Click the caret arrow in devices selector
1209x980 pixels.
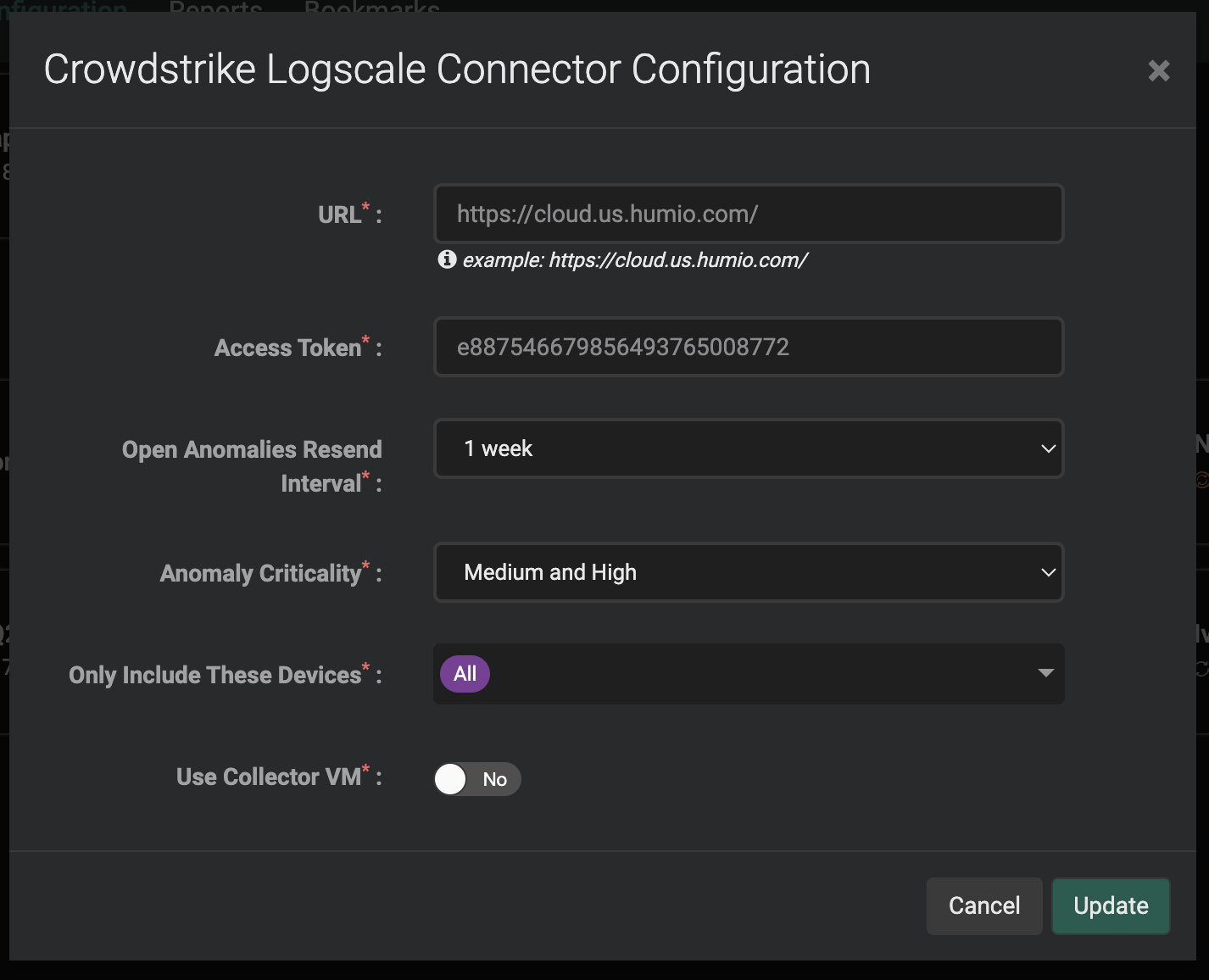1045,673
